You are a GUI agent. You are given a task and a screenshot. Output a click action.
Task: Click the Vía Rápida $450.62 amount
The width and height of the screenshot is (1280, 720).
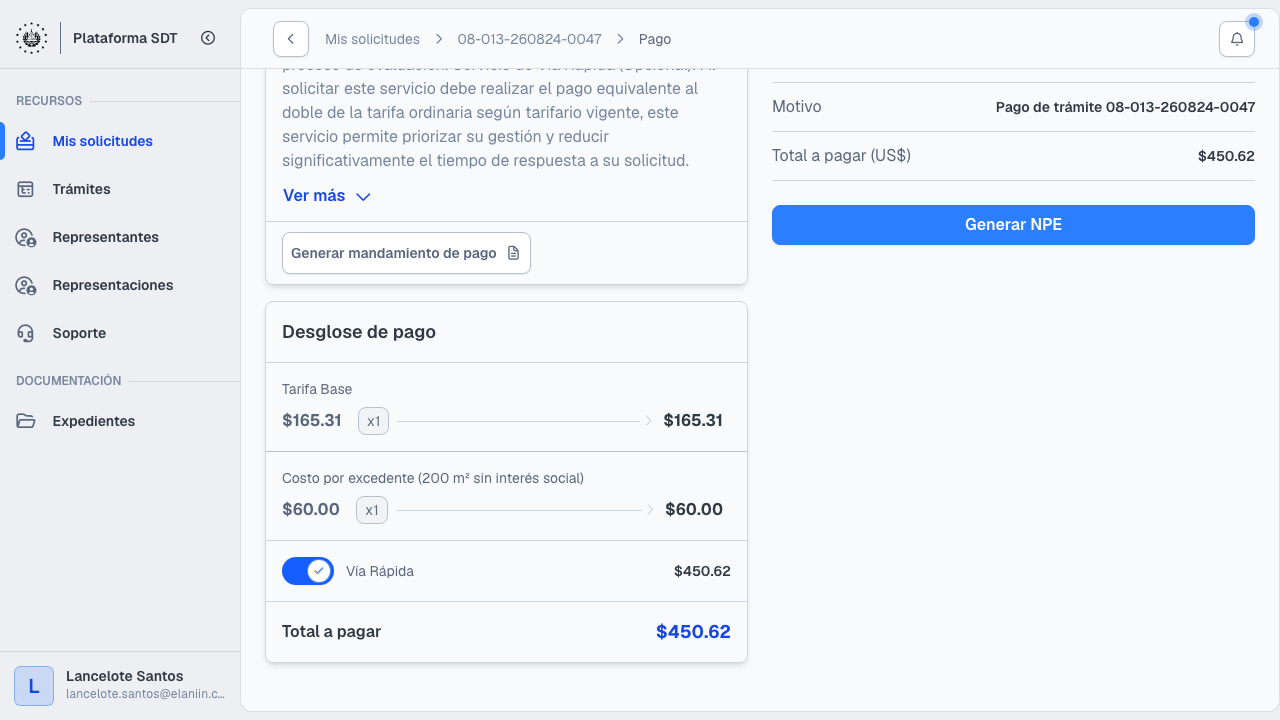[702, 571]
